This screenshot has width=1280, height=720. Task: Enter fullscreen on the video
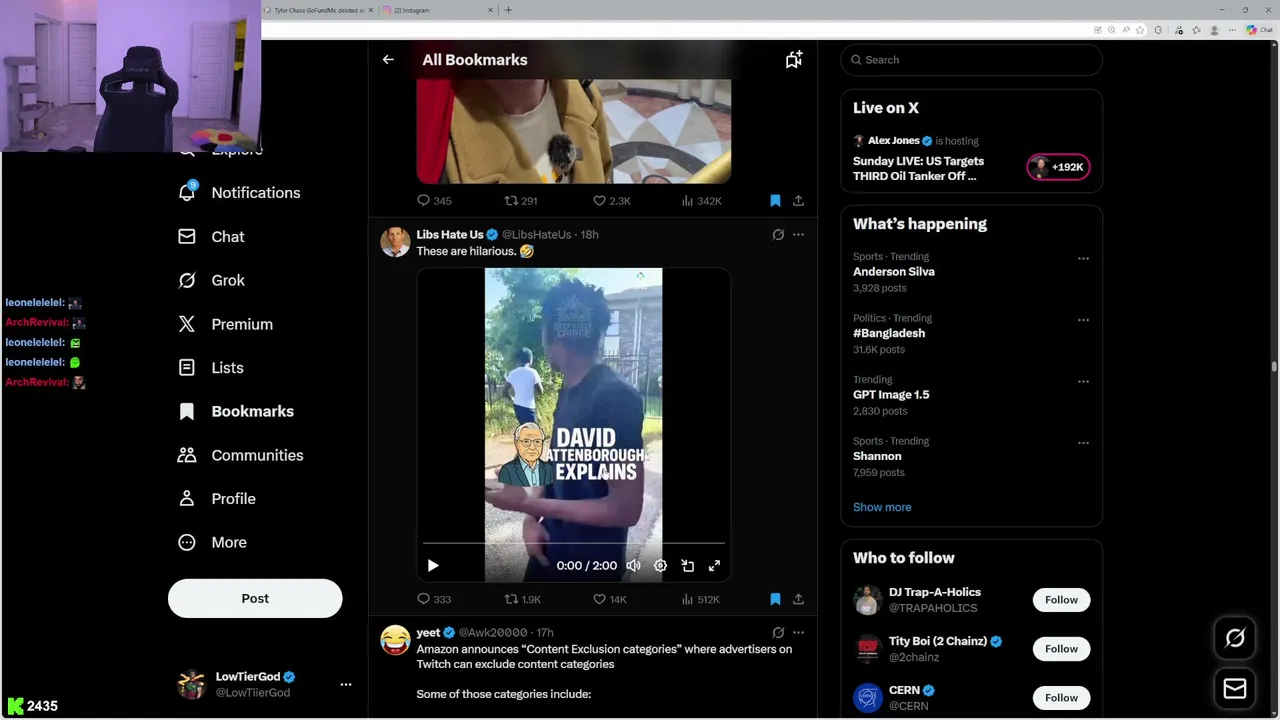(714, 566)
